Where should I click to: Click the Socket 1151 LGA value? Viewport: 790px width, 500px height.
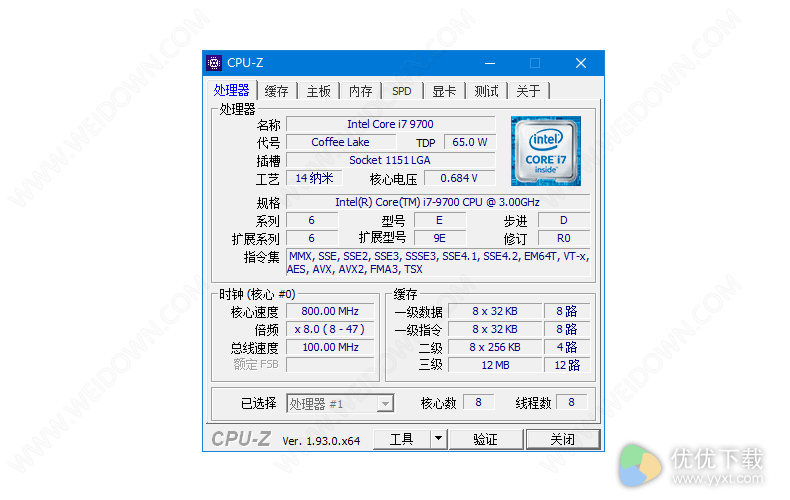[390, 160]
